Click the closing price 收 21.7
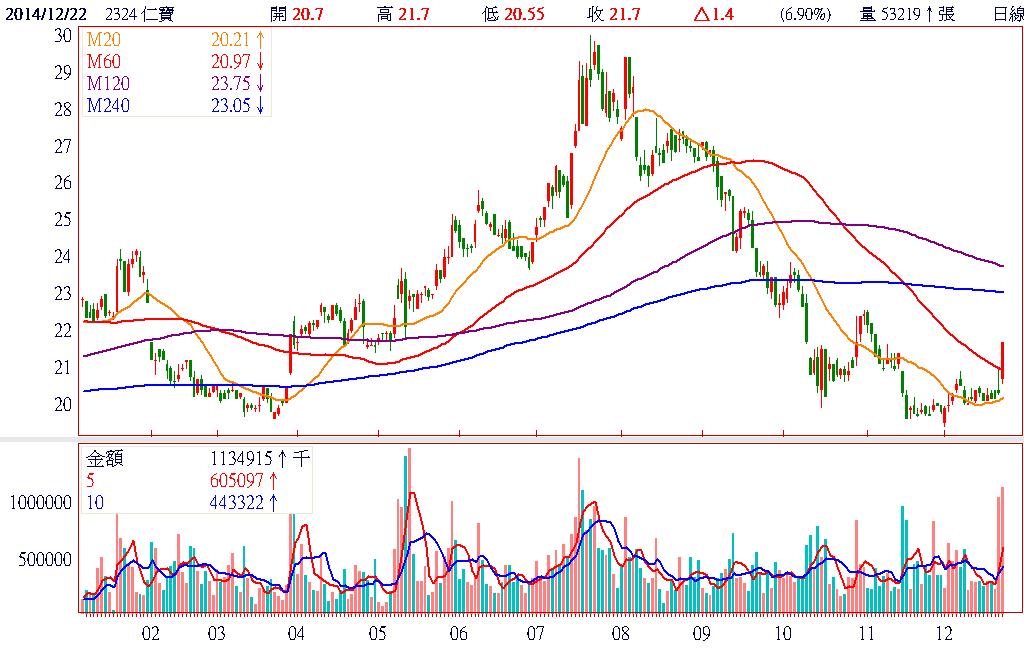The width and height of the screenshot is (1024, 662). coord(612,13)
